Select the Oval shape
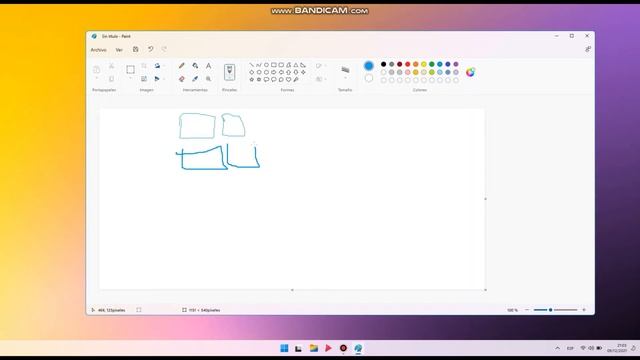Viewport: 640px width, 360px height. [266, 65]
